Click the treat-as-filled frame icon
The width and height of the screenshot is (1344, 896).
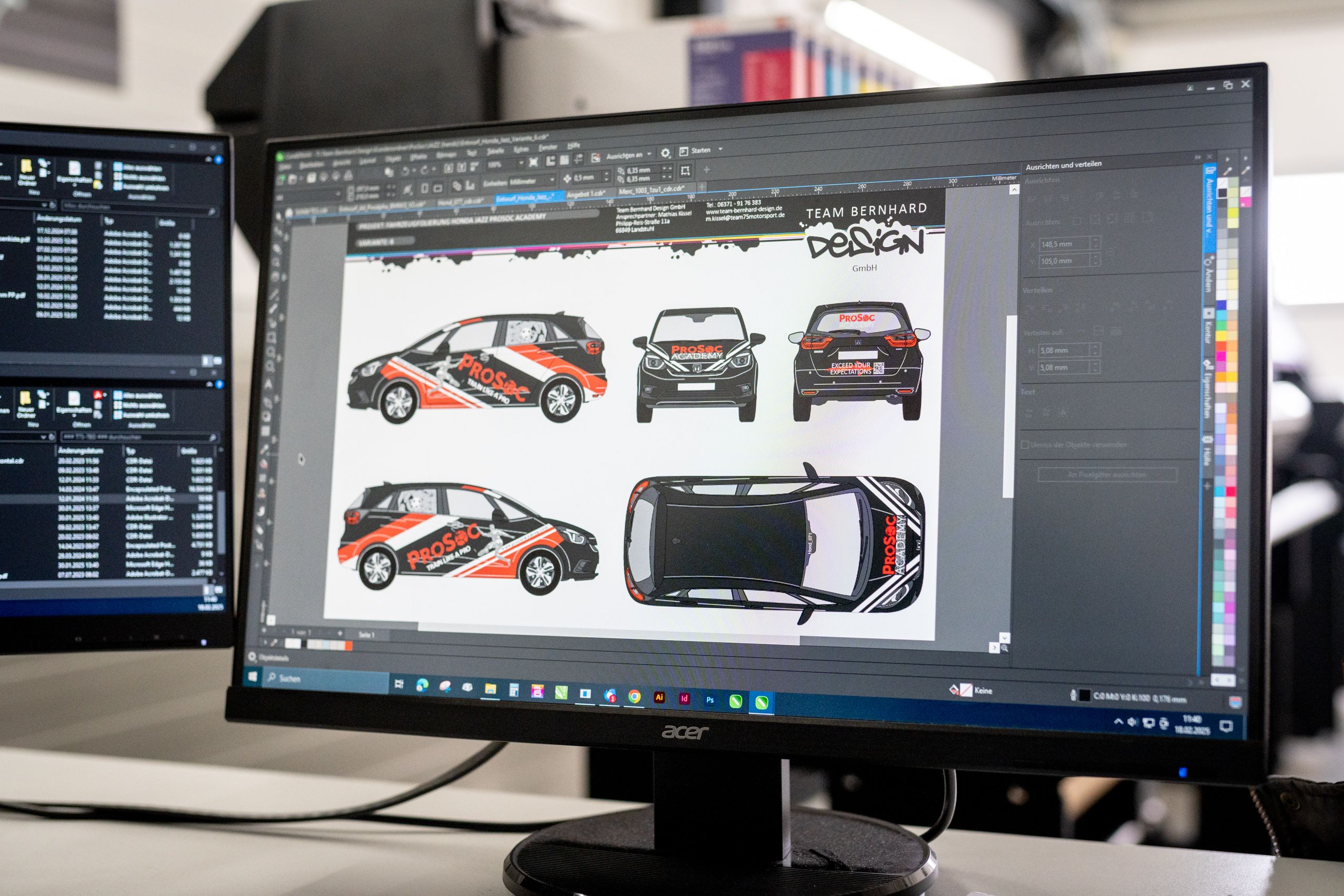685,170
